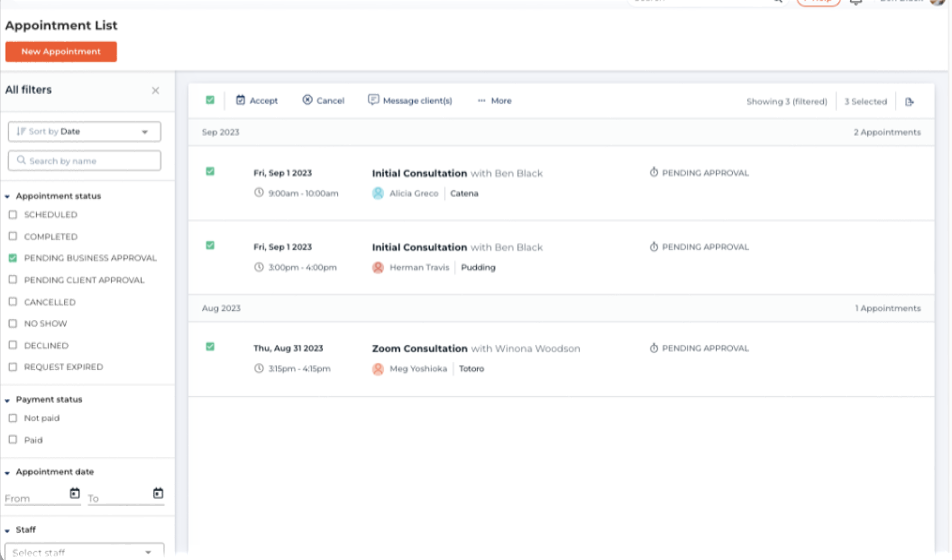This screenshot has width=952, height=560.
Task: Click client name Meg Yoshioka
Action: (x=418, y=369)
